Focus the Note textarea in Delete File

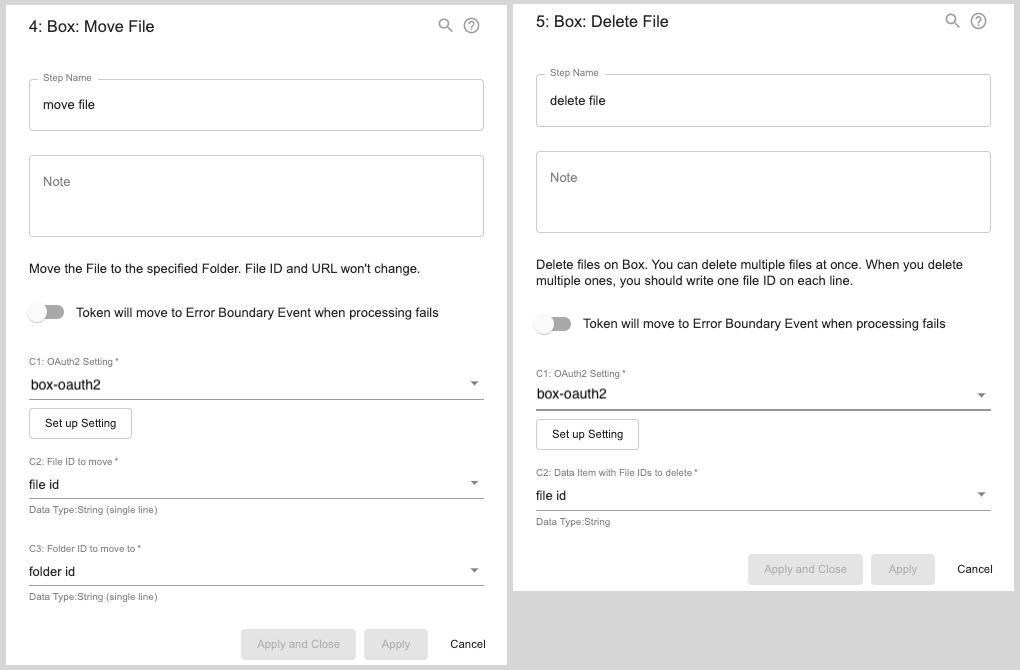click(x=763, y=192)
